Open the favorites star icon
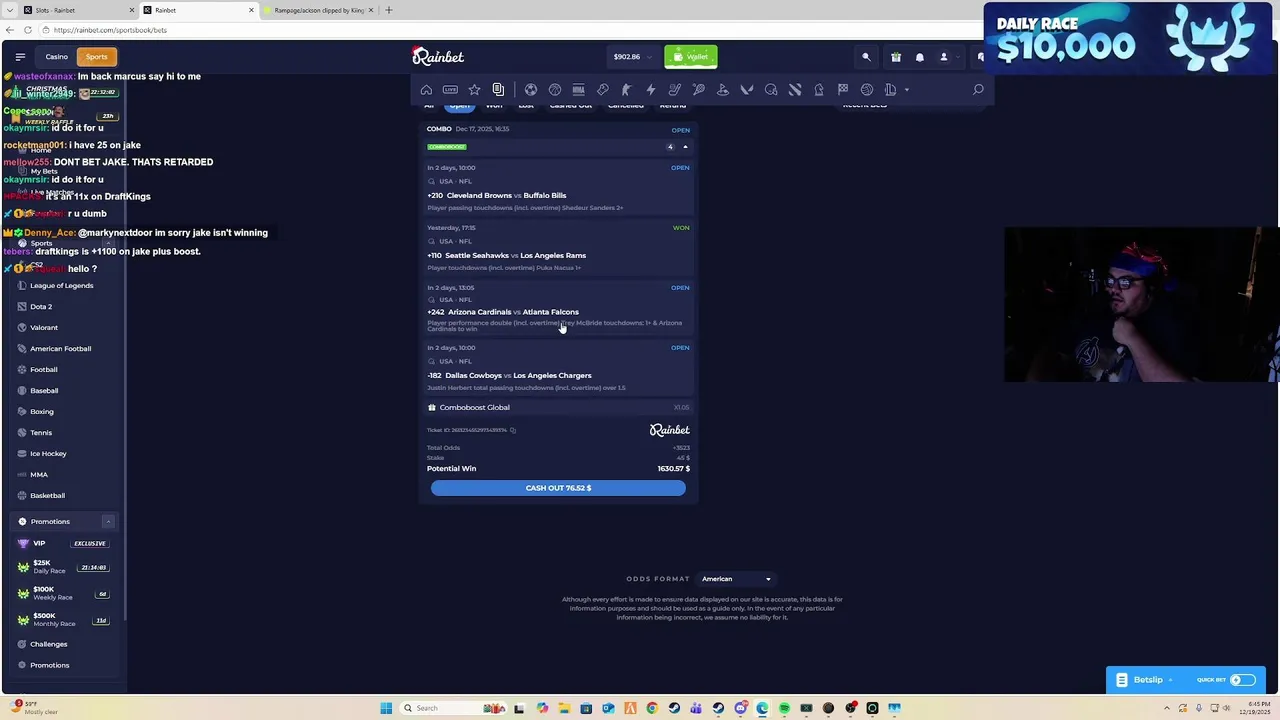This screenshot has height=720, width=1280. [x=474, y=90]
